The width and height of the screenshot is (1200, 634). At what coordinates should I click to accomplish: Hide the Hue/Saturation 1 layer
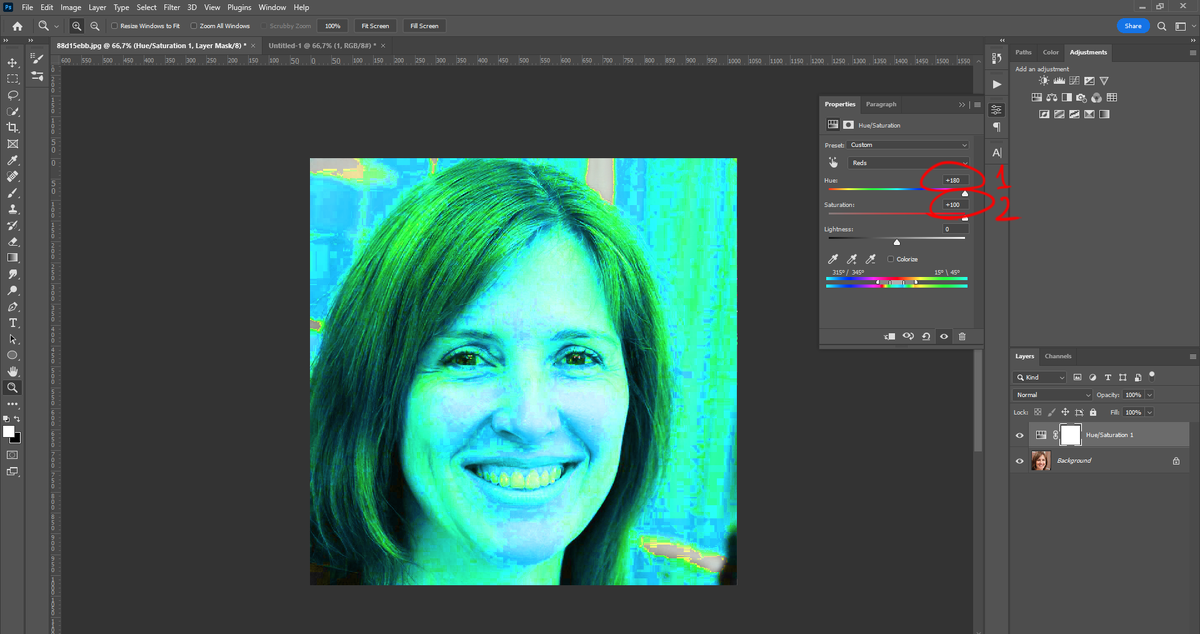(x=1019, y=435)
